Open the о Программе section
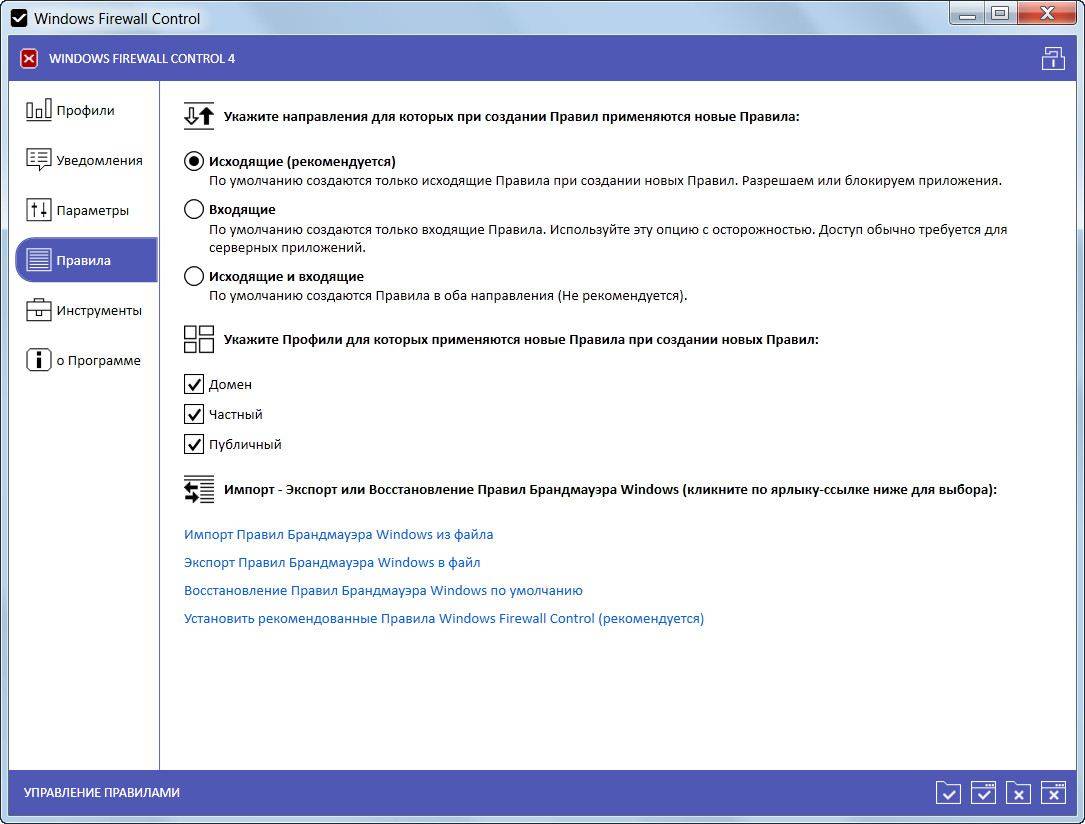Screen dimensions: 1085x824 click(85, 360)
